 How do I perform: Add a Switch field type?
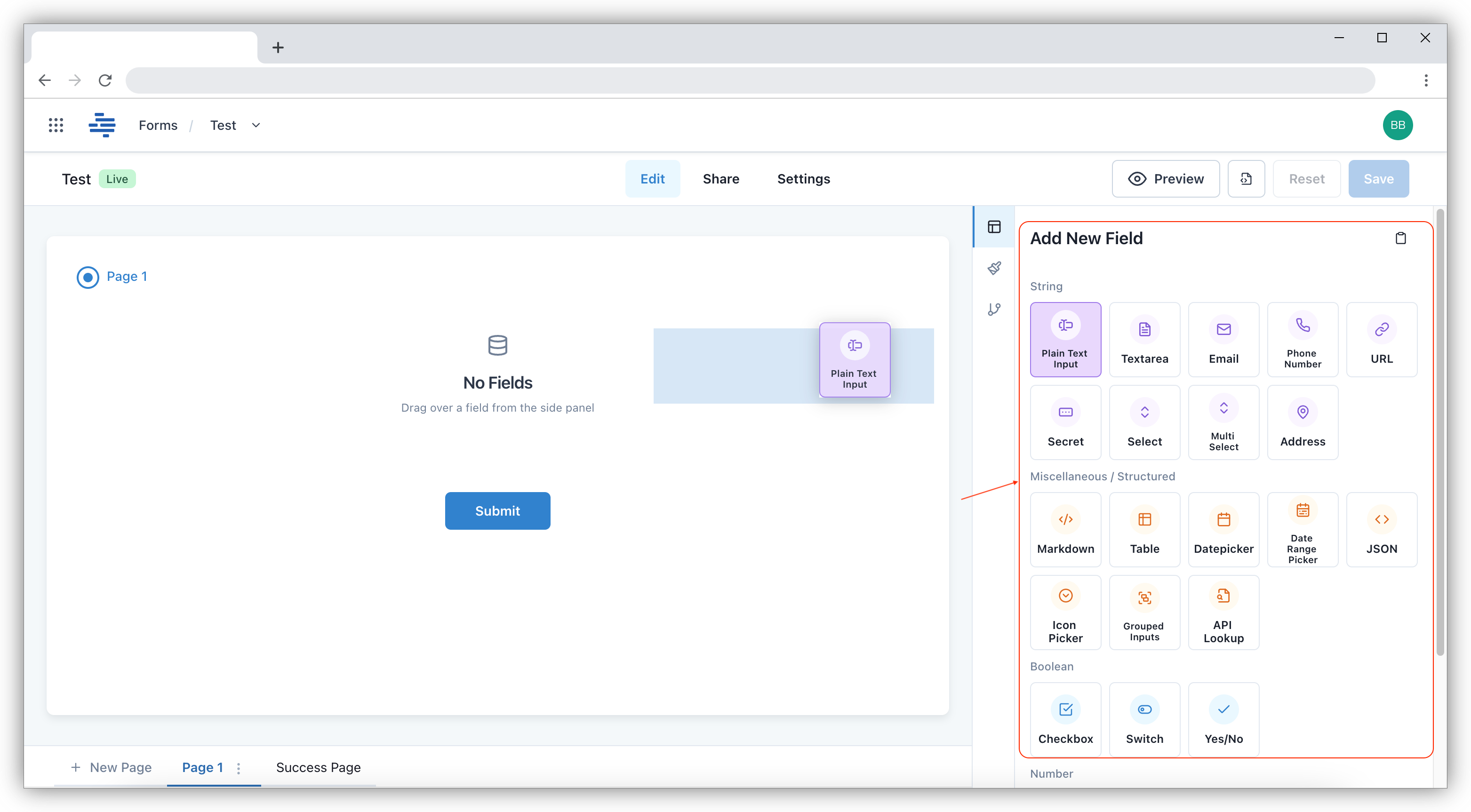coord(1144,719)
